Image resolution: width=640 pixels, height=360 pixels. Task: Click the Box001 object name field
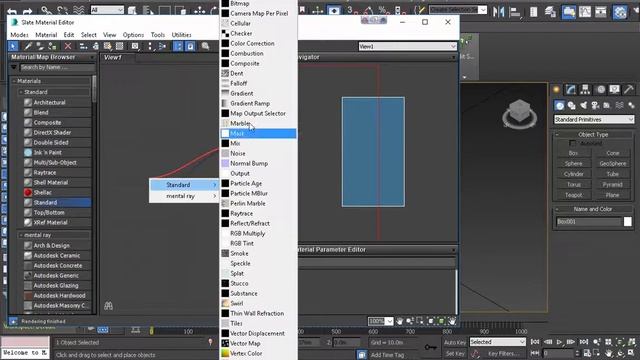coord(589,222)
